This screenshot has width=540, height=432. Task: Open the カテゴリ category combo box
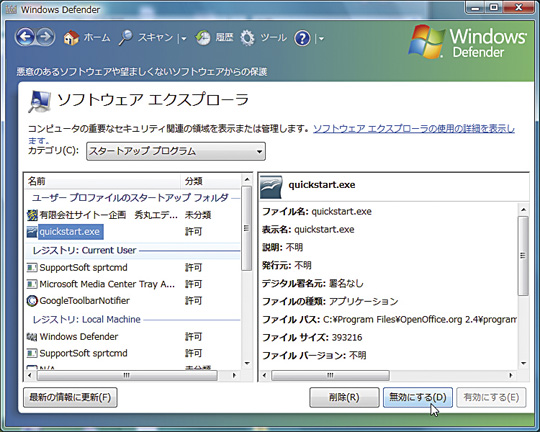point(176,151)
